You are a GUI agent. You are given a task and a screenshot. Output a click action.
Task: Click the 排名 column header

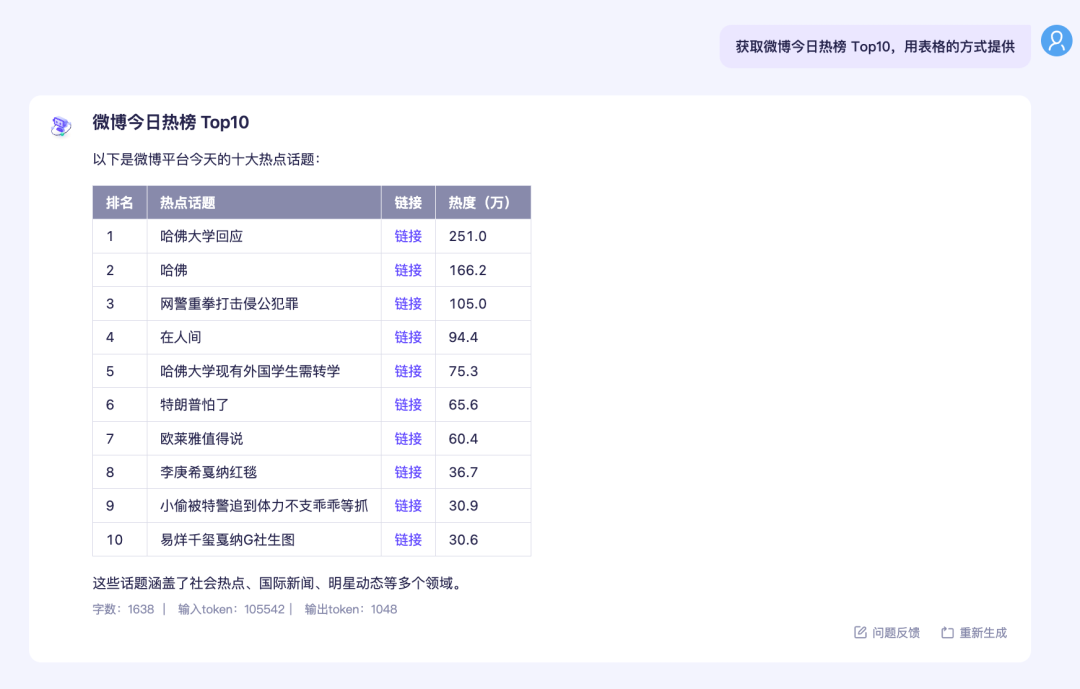(x=120, y=202)
